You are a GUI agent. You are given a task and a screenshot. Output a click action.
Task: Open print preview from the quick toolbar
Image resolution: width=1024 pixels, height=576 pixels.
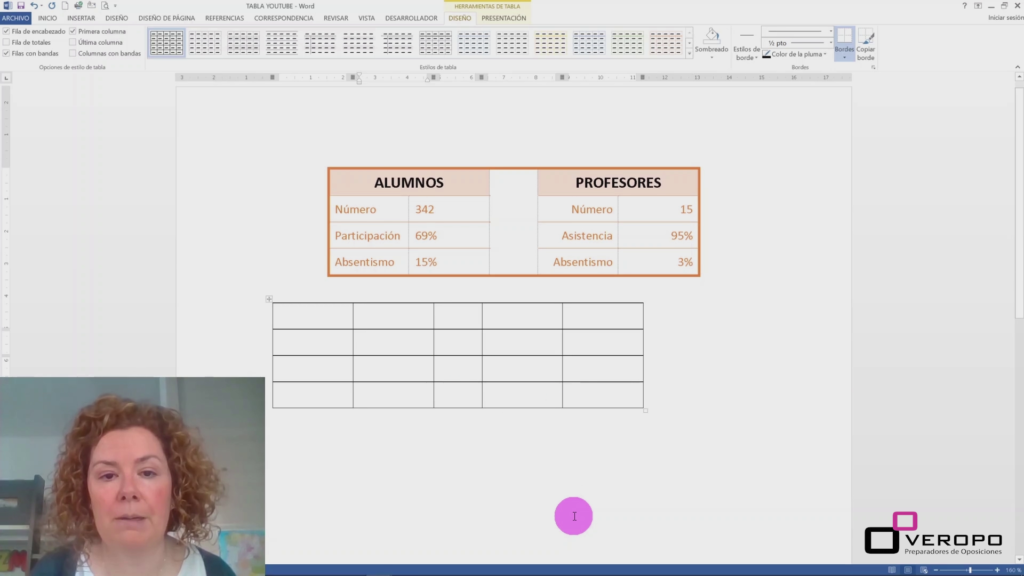(x=104, y=5)
